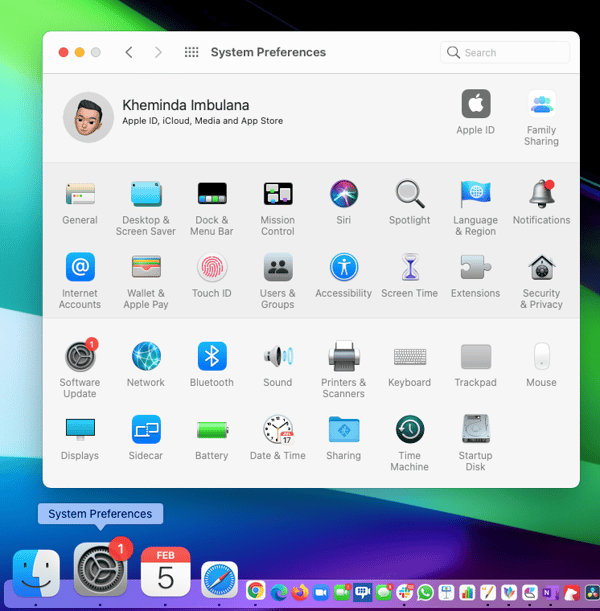Open Desktop & Screen Saver settings
Screen dimensions: 600x611
[146, 208]
